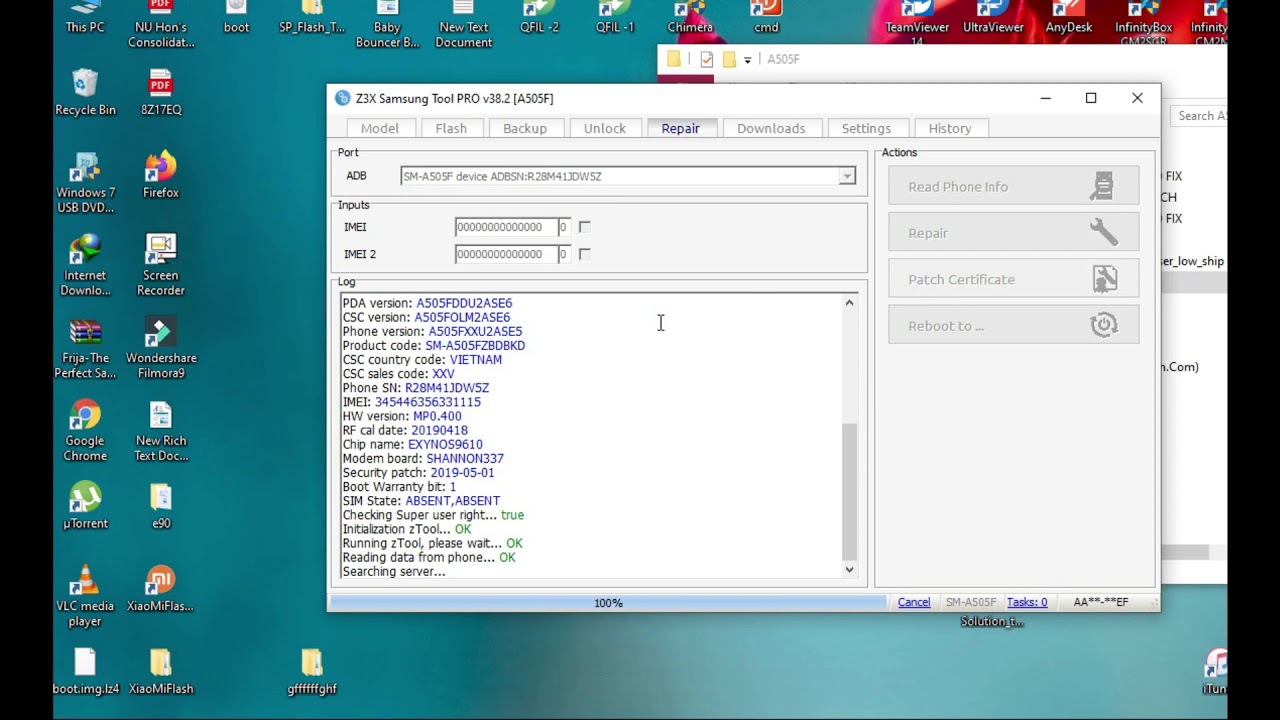Open the New Rich Text Document icon

pyautogui.click(x=161, y=431)
